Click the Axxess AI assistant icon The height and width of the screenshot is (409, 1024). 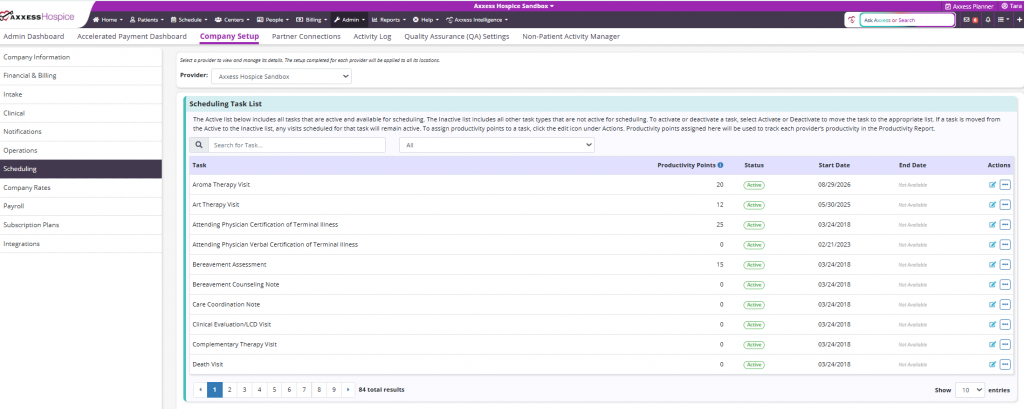coord(851,20)
